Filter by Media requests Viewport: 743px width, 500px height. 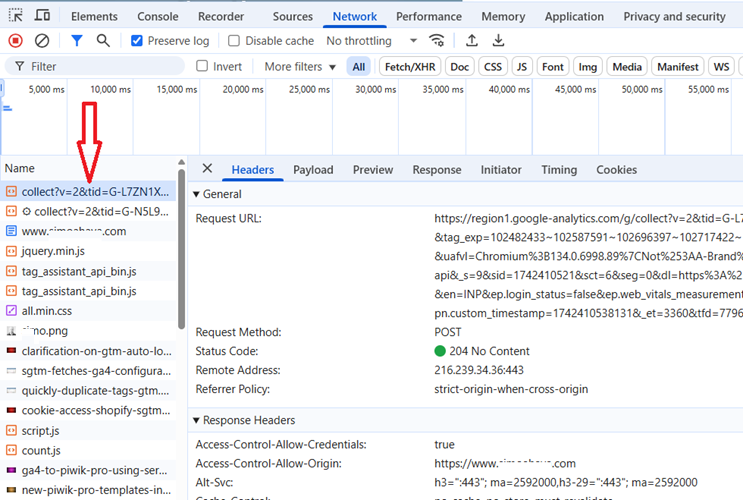tap(627, 67)
